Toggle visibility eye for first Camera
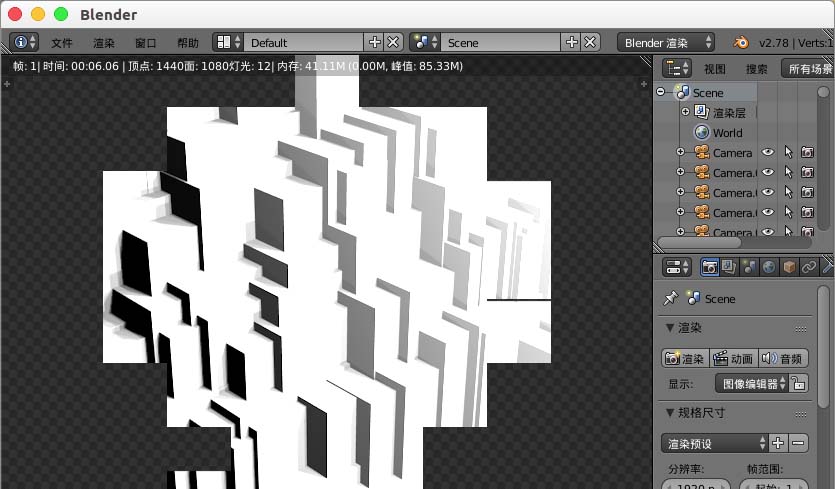 [769, 153]
